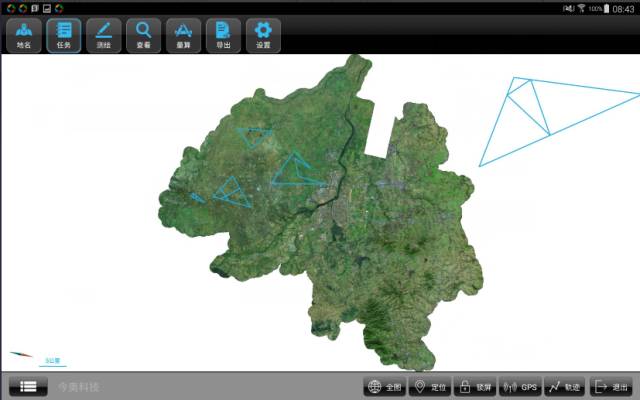The height and width of the screenshot is (400, 640).
Task: Toggle the 轨迹 track recording button
Action: 565,387
